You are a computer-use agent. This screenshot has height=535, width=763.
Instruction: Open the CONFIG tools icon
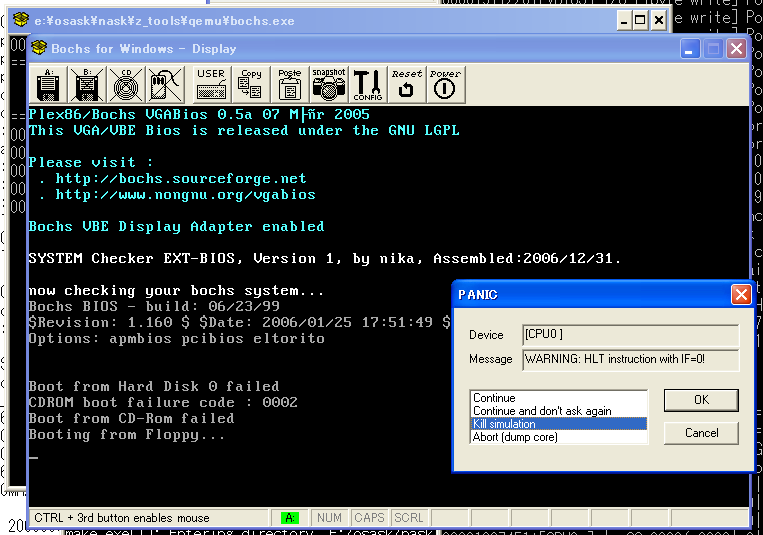pos(367,85)
